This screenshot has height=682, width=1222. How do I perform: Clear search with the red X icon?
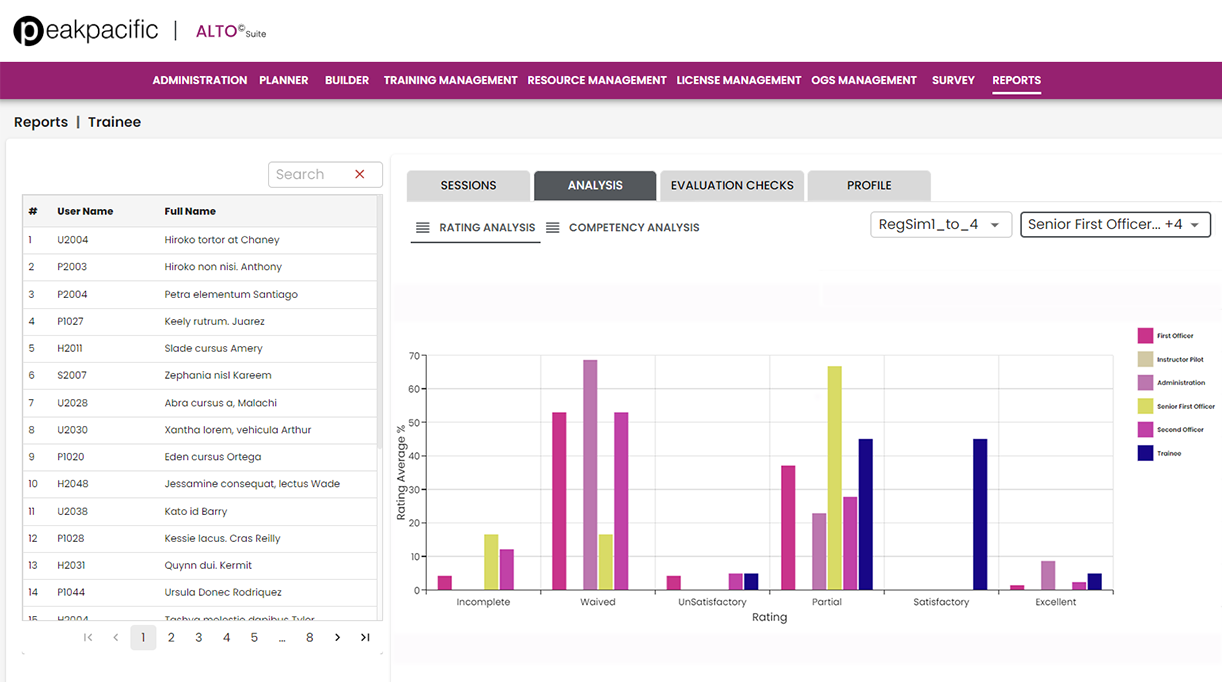point(360,175)
